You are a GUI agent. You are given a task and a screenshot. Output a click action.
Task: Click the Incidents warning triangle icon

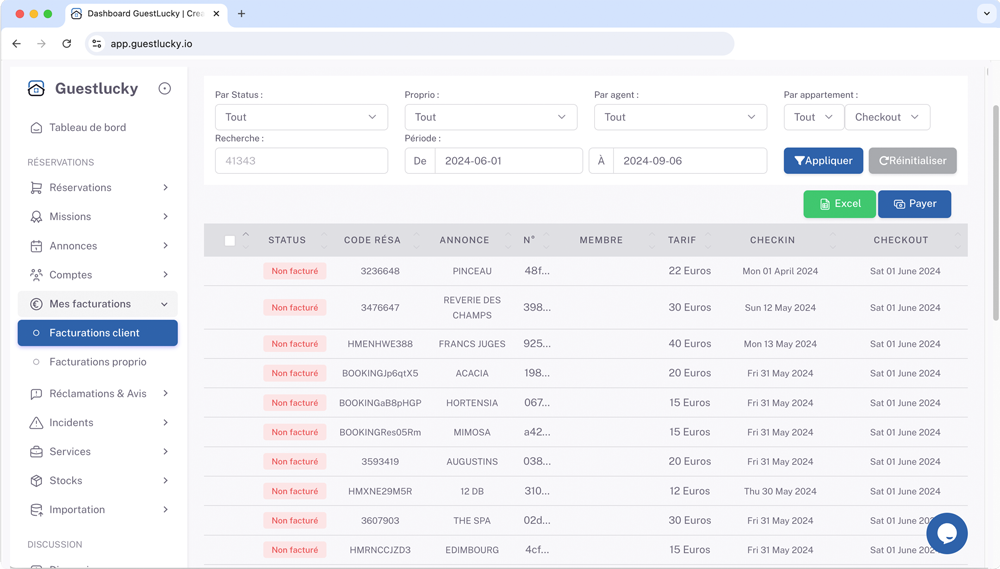click(x=36, y=423)
